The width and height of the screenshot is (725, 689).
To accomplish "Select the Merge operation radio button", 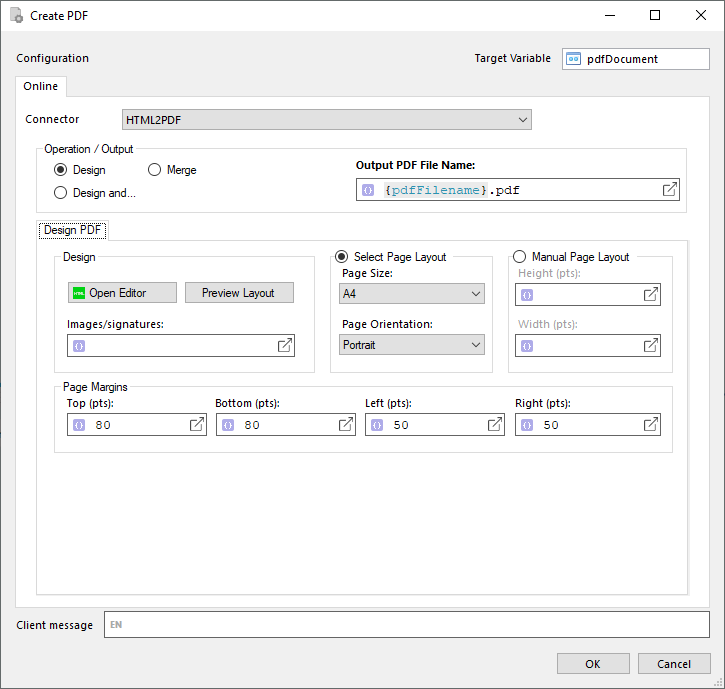I will coord(154,170).
